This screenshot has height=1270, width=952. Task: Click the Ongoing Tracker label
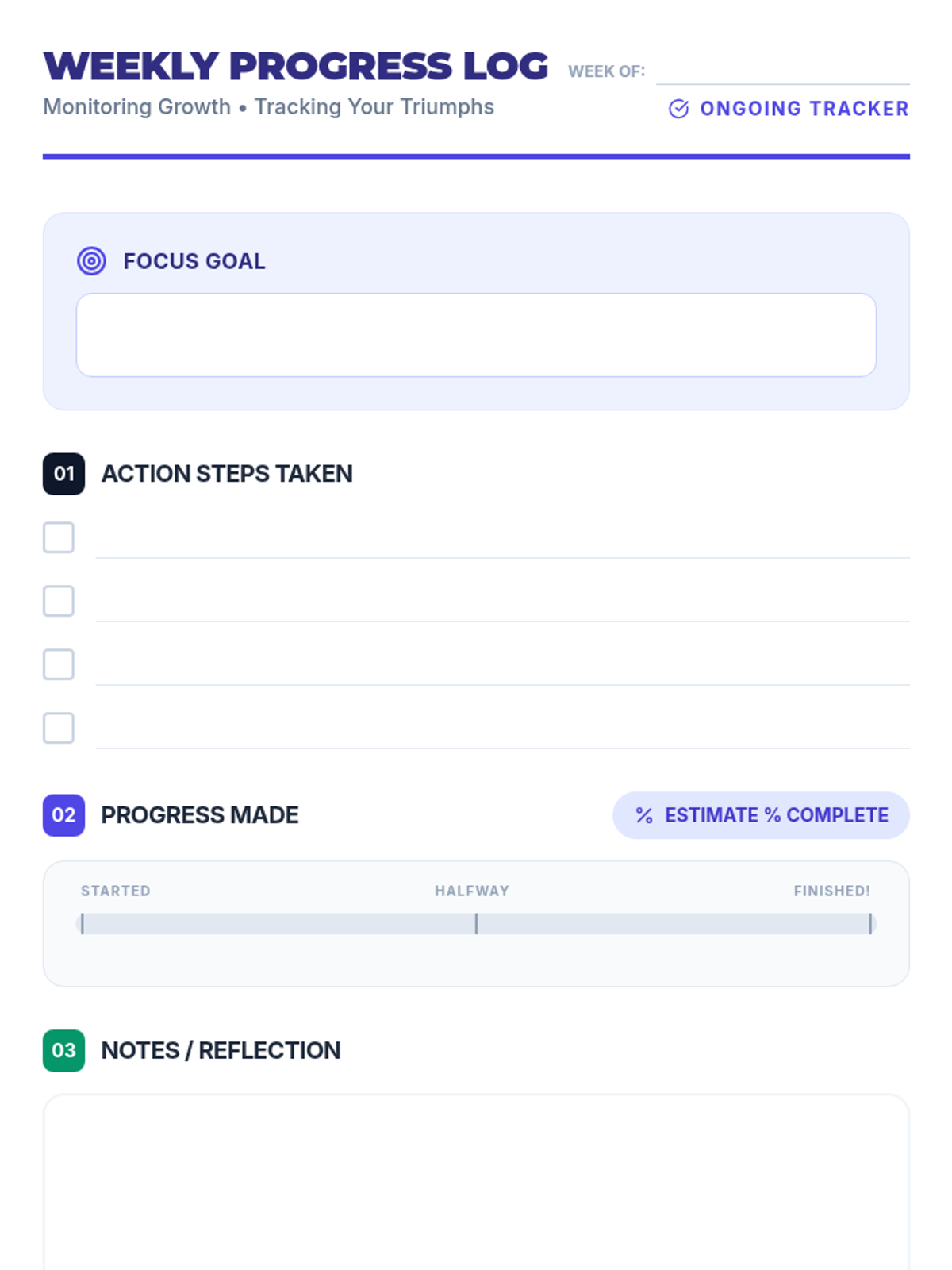pos(804,109)
